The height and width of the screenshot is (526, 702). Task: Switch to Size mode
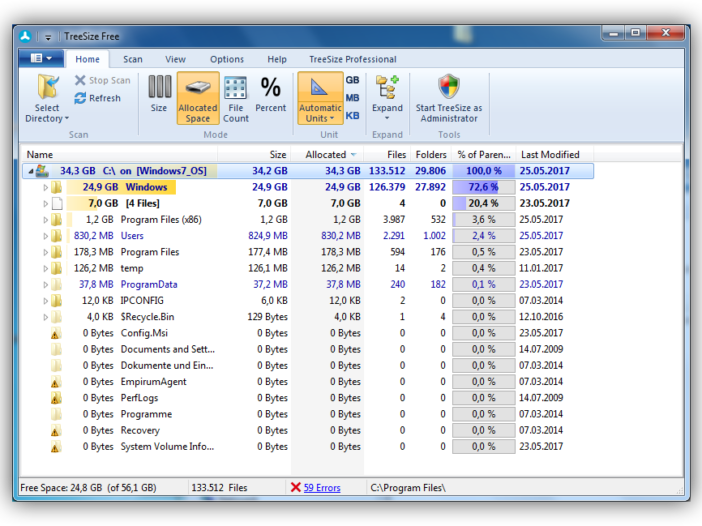tap(159, 93)
